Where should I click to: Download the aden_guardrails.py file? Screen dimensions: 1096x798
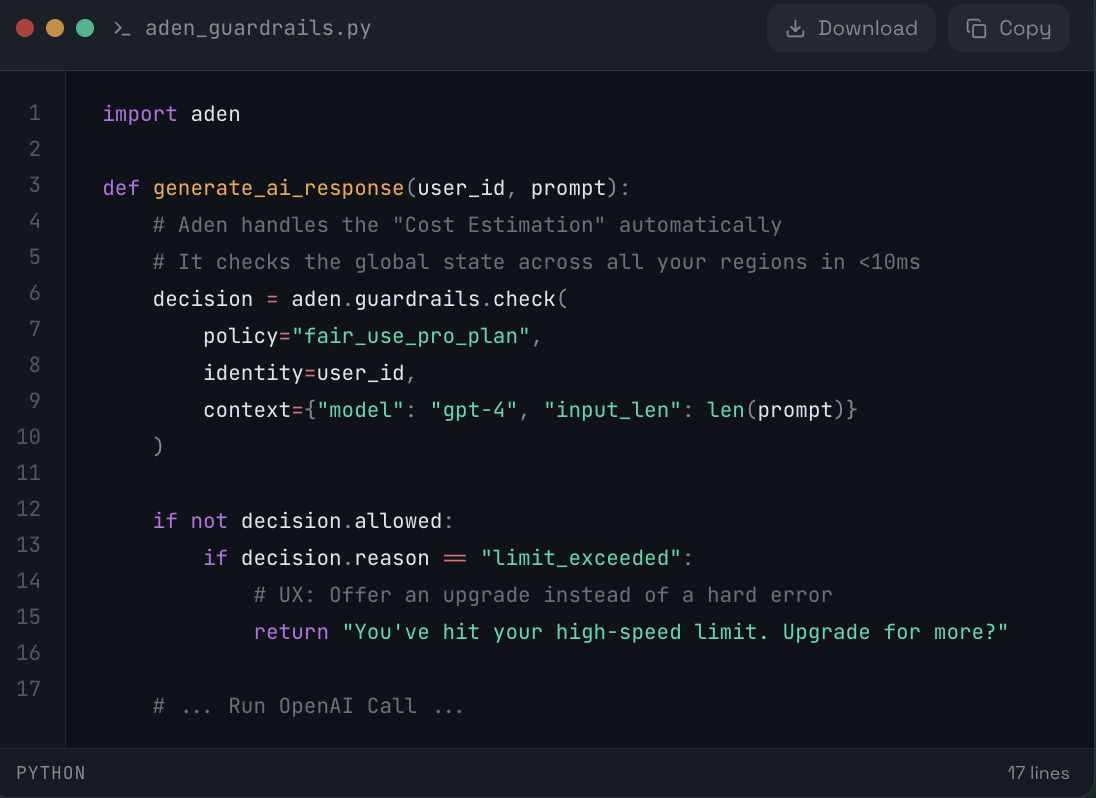pyautogui.click(x=851, y=28)
